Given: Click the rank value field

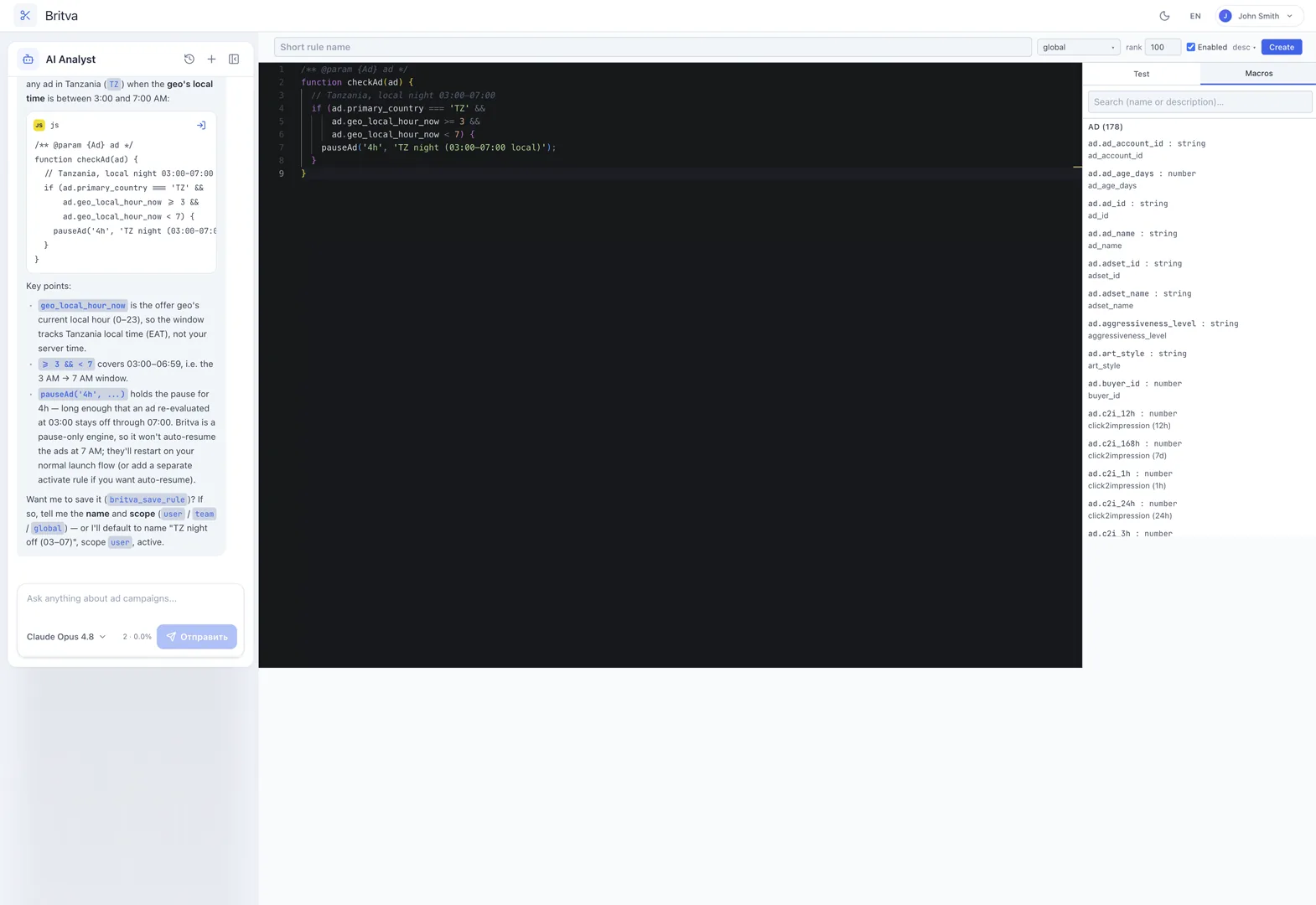Looking at the screenshot, I should [1162, 47].
